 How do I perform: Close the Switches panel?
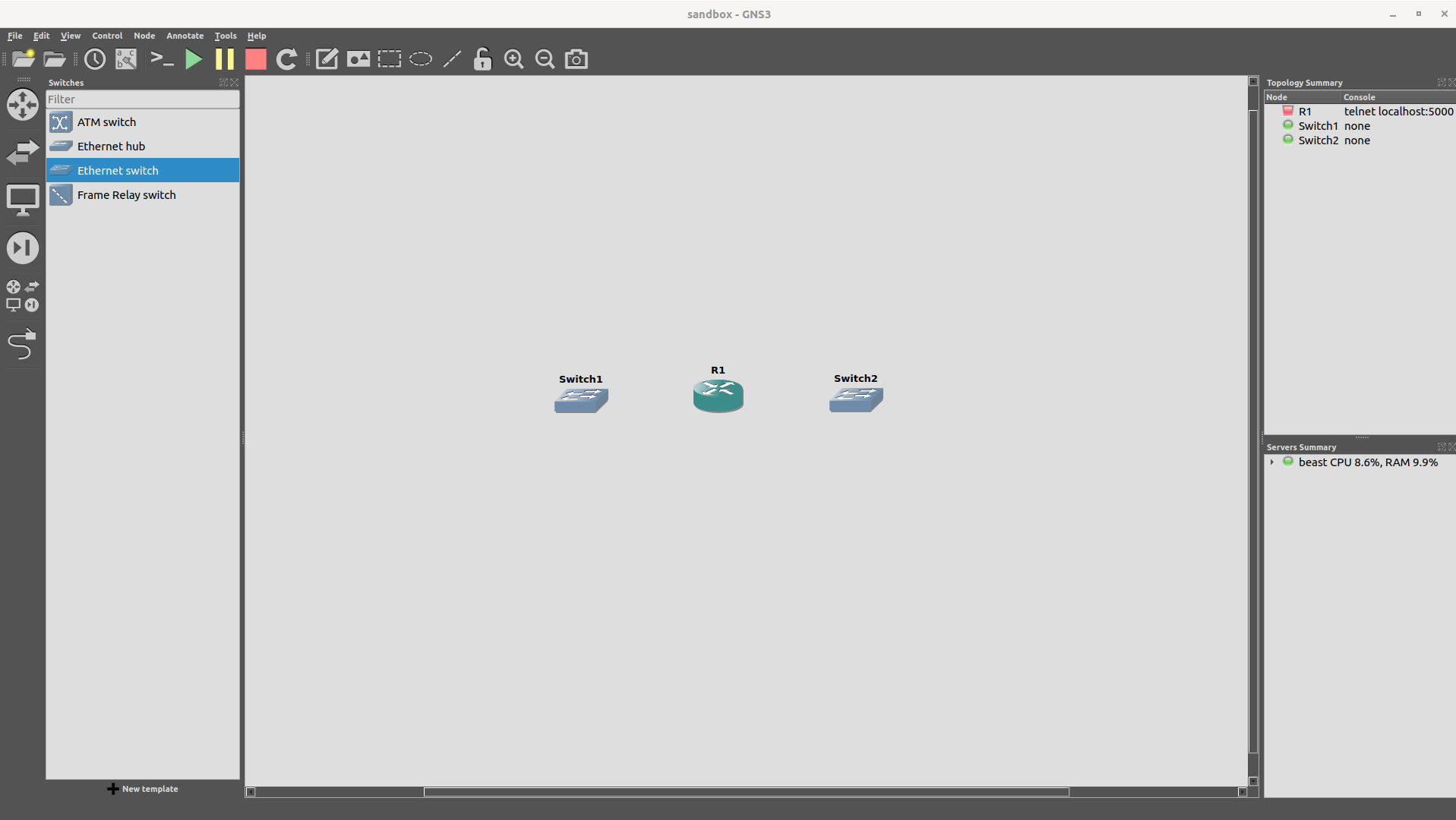point(234,83)
